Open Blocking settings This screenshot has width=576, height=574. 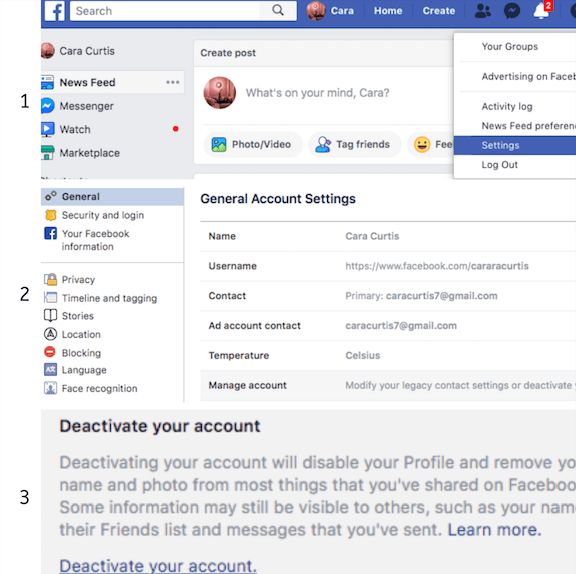(x=81, y=353)
